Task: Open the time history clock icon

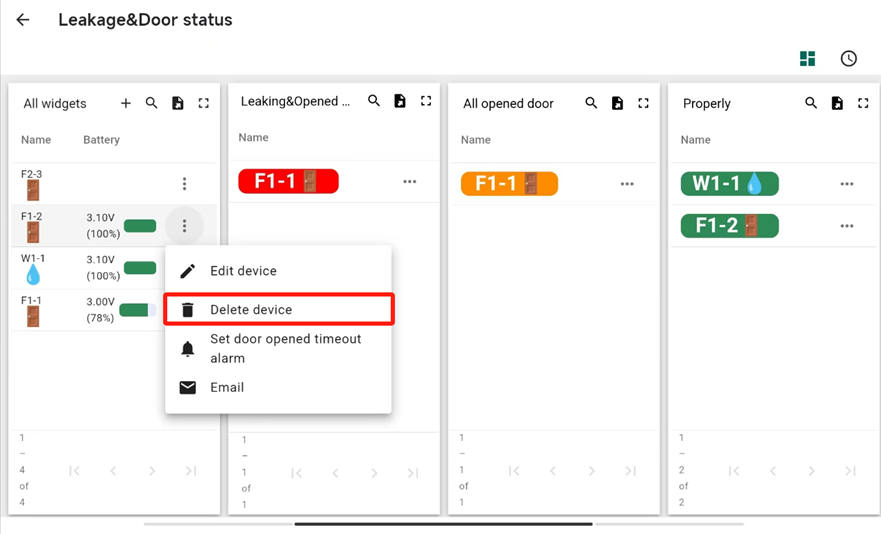Action: point(849,59)
